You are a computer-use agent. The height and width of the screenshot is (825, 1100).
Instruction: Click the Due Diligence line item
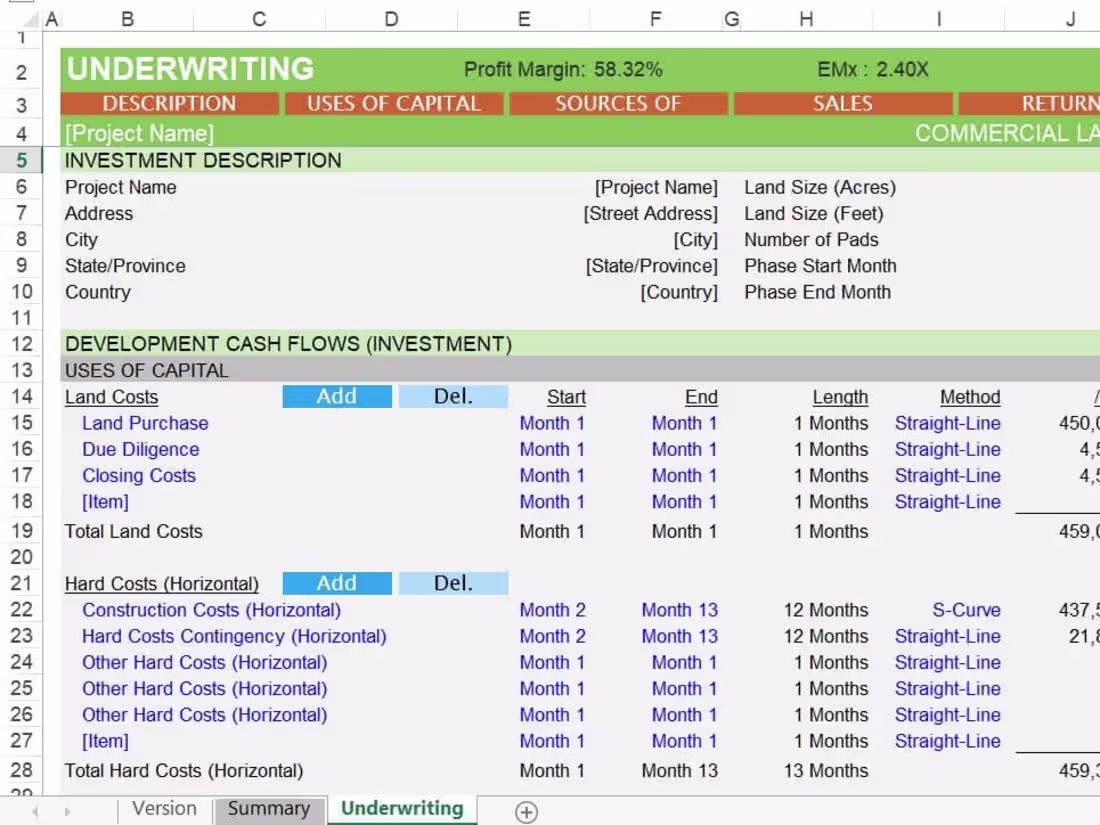(140, 449)
